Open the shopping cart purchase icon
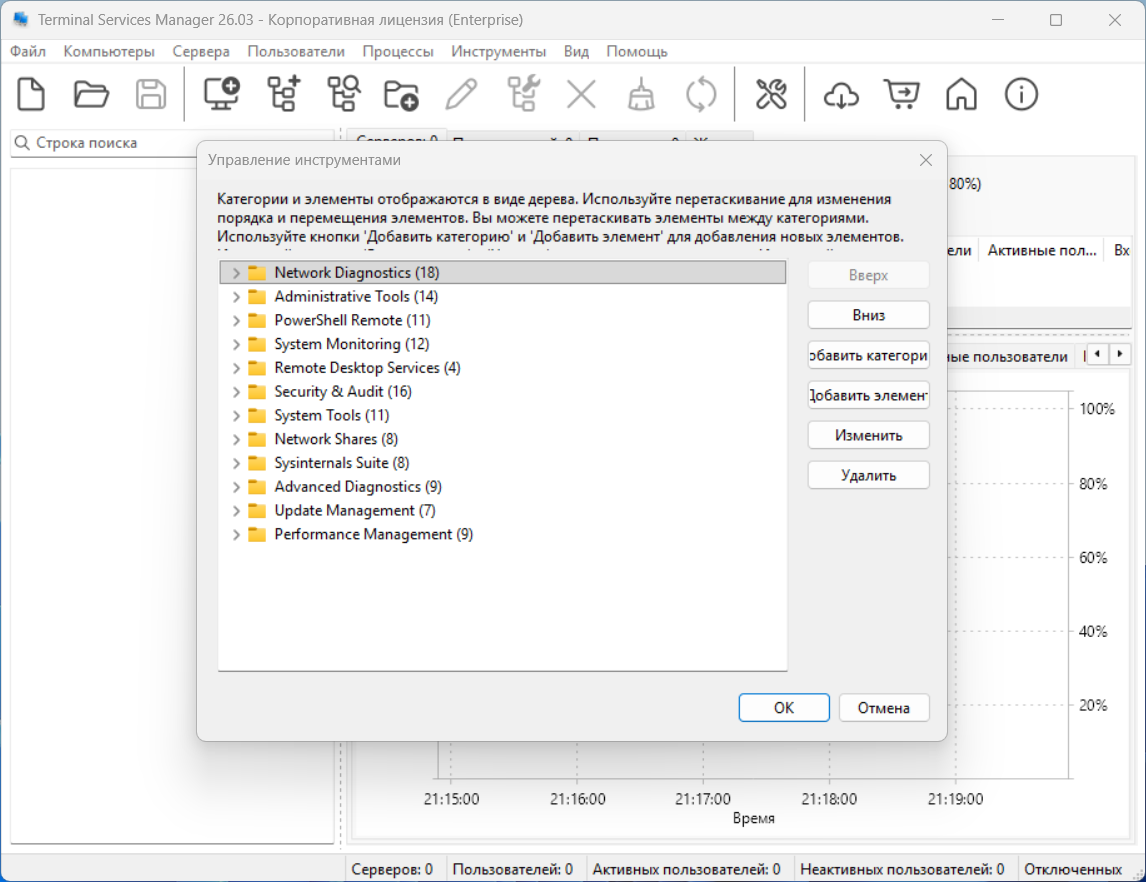The height and width of the screenshot is (882, 1146). (x=901, y=95)
